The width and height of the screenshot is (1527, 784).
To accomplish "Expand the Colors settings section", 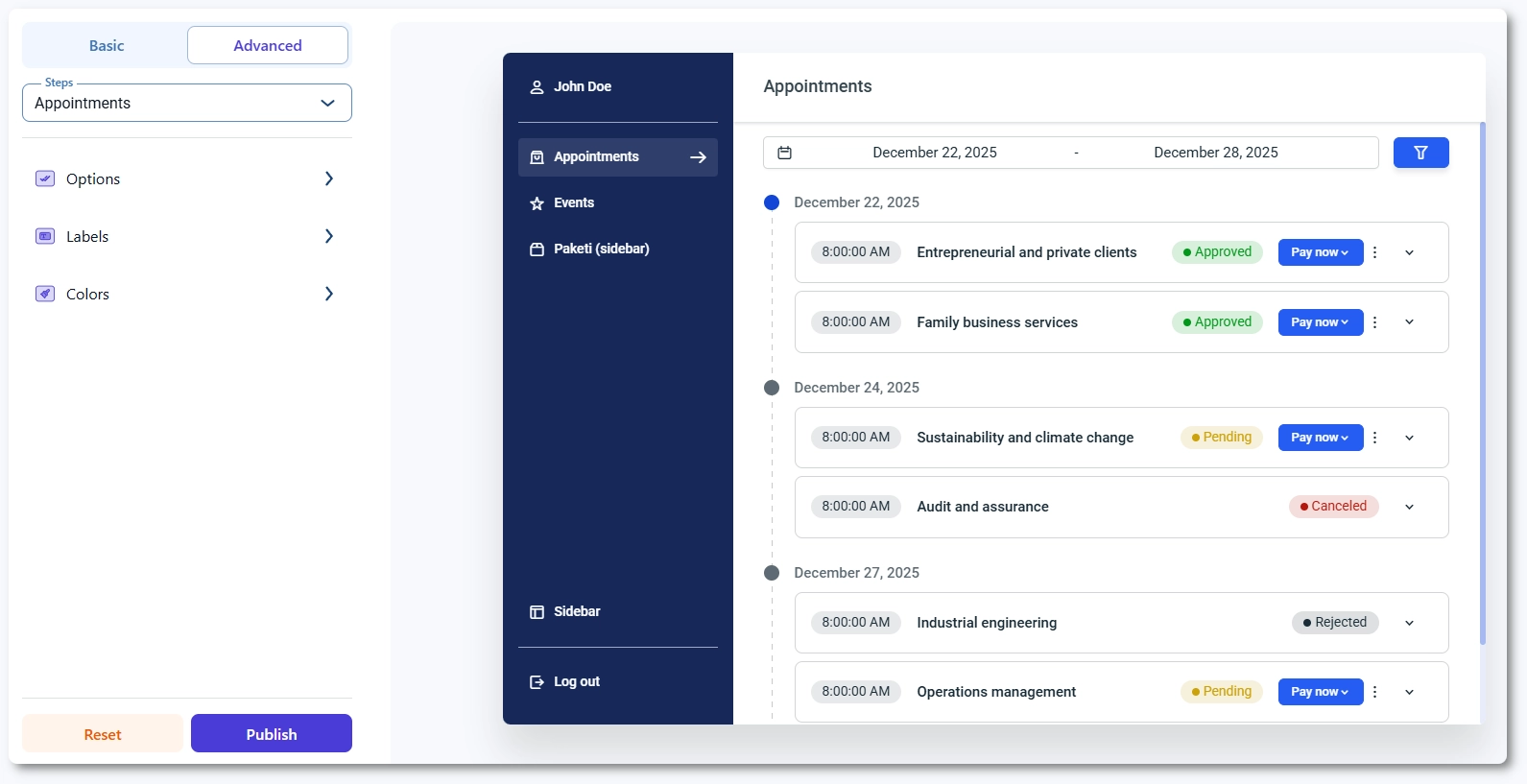I will pos(186,295).
